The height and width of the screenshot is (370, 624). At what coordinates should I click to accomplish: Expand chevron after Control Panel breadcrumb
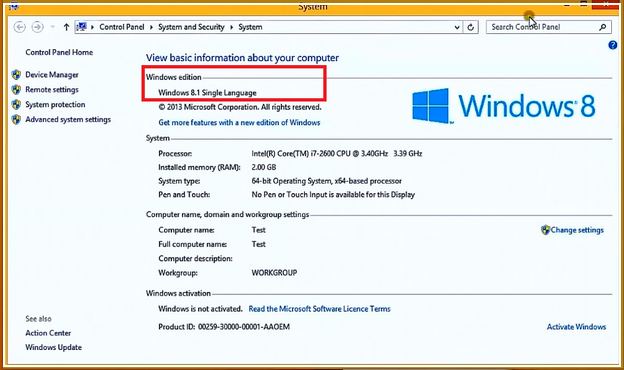coord(151,27)
